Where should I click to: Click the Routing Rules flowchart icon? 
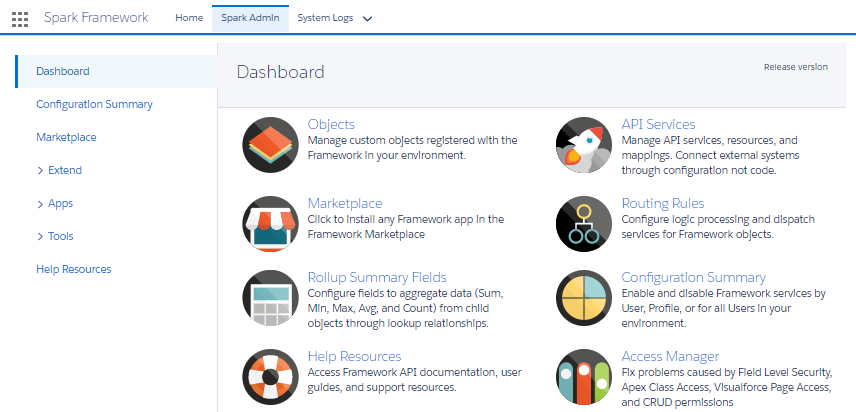(584, 224)
